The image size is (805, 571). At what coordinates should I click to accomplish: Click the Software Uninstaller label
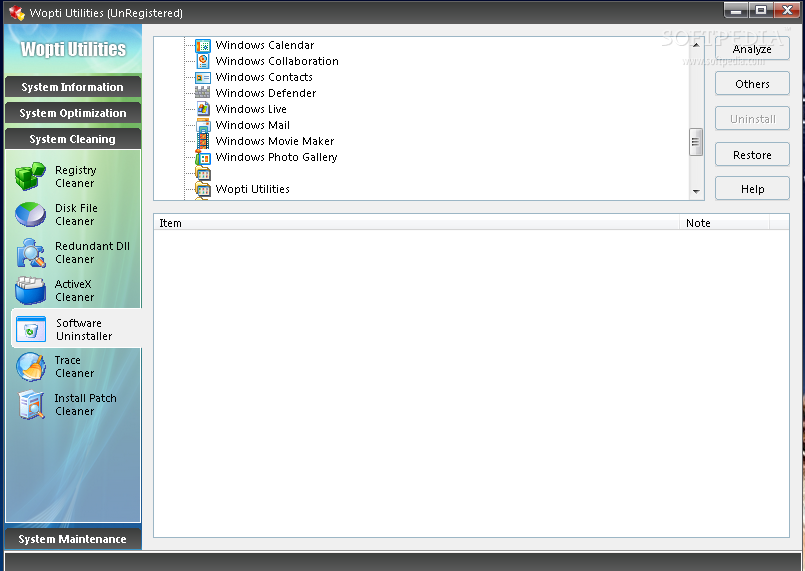[x=84, y=329]
